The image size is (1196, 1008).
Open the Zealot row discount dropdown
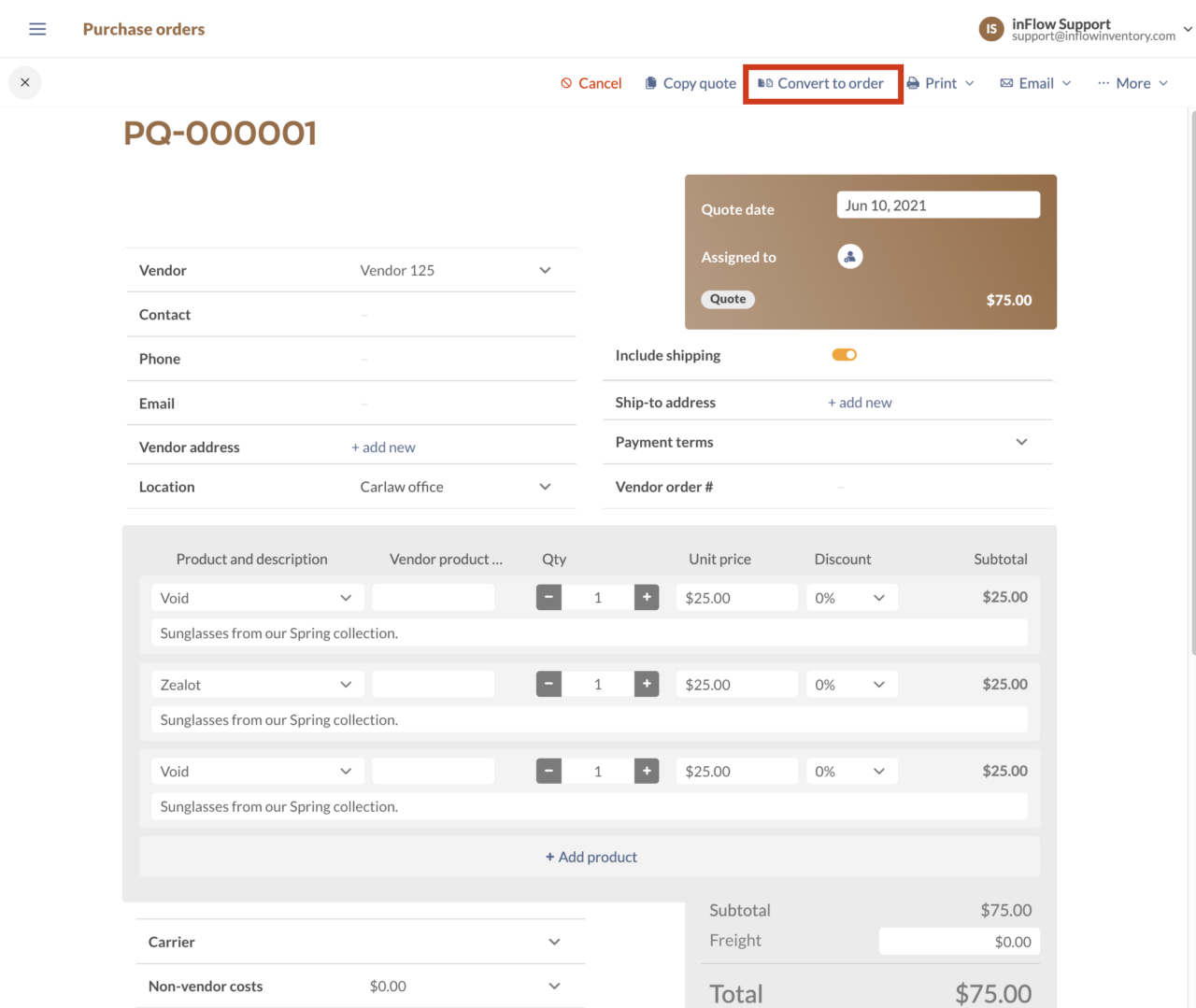852,685
